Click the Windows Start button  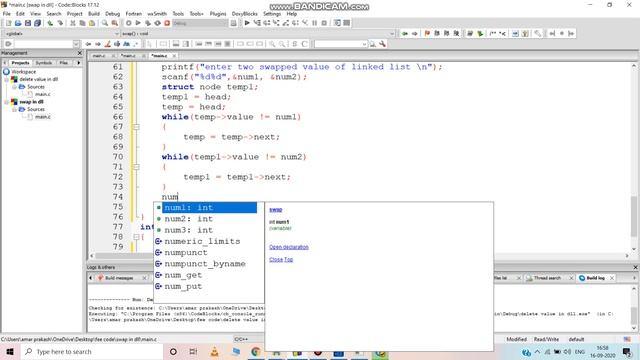coord(10,352)
